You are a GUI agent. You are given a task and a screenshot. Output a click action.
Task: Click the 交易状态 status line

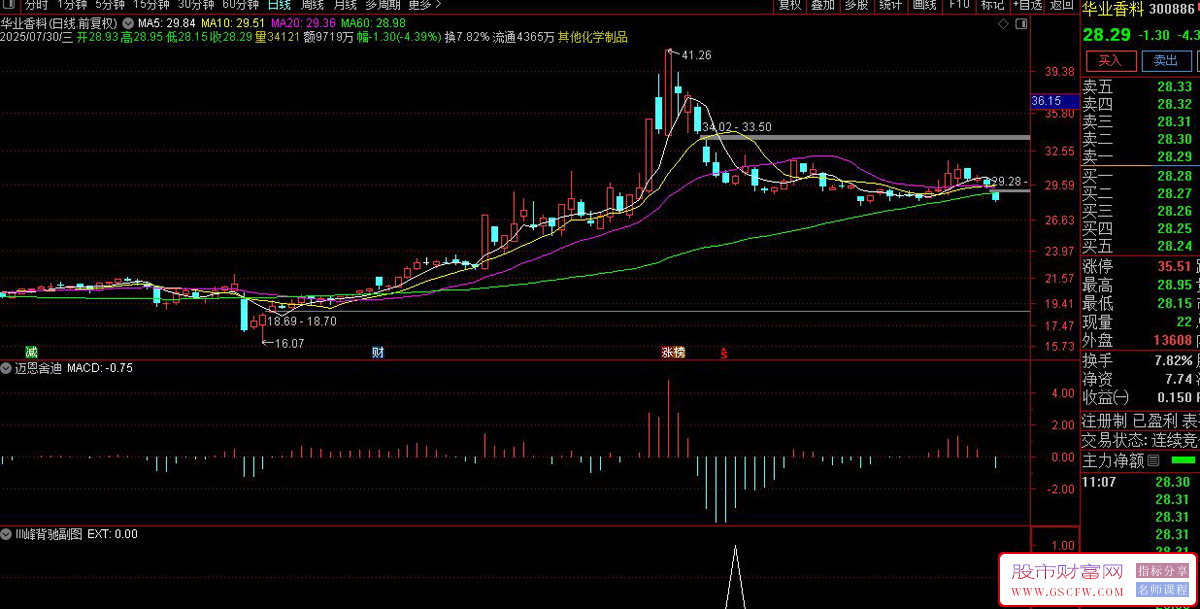pos(1140,440)
